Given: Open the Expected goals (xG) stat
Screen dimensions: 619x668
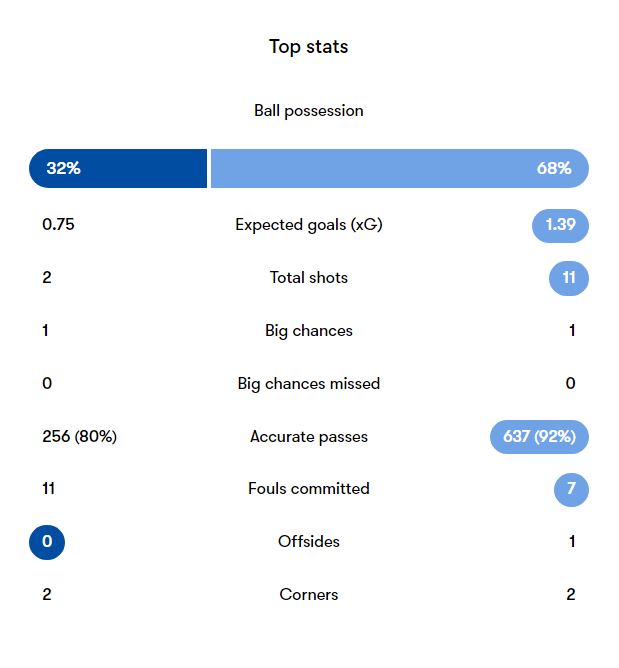Looking at the screenshot, I should pos(308,225).
